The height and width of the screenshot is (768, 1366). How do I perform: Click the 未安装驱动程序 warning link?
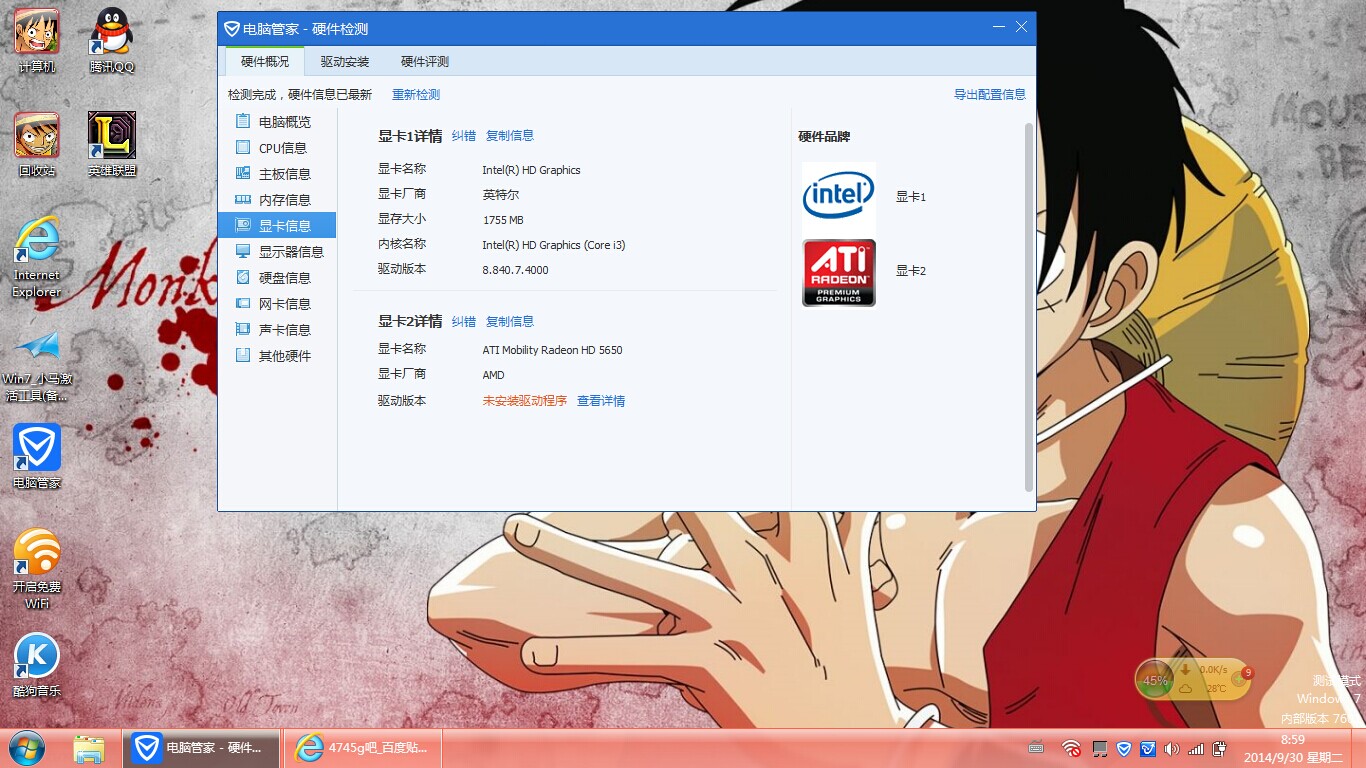tap(525, 401)
